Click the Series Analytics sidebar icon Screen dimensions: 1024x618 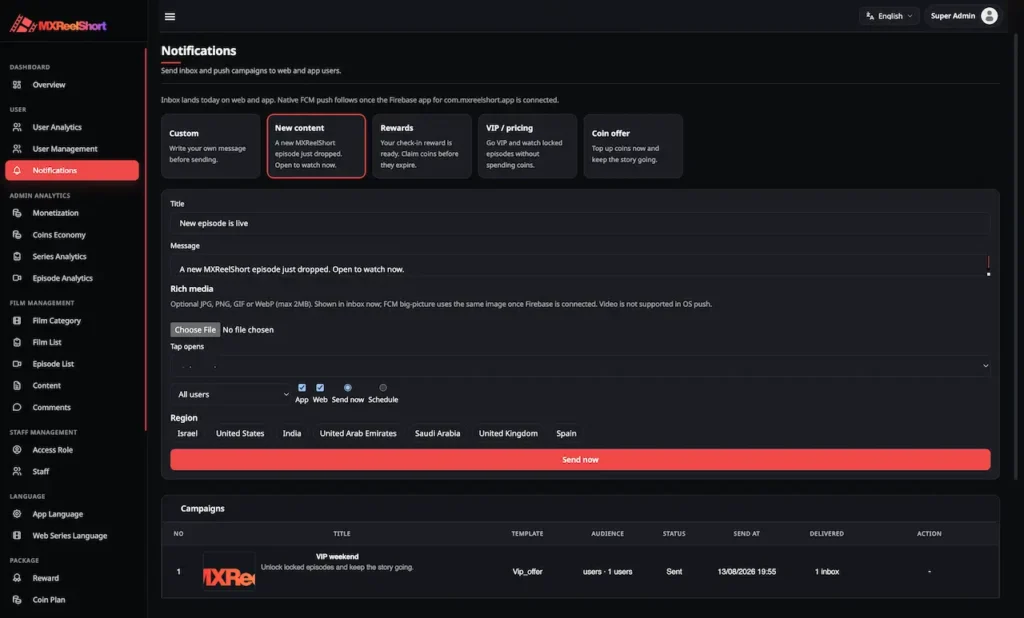pos(17,257)
